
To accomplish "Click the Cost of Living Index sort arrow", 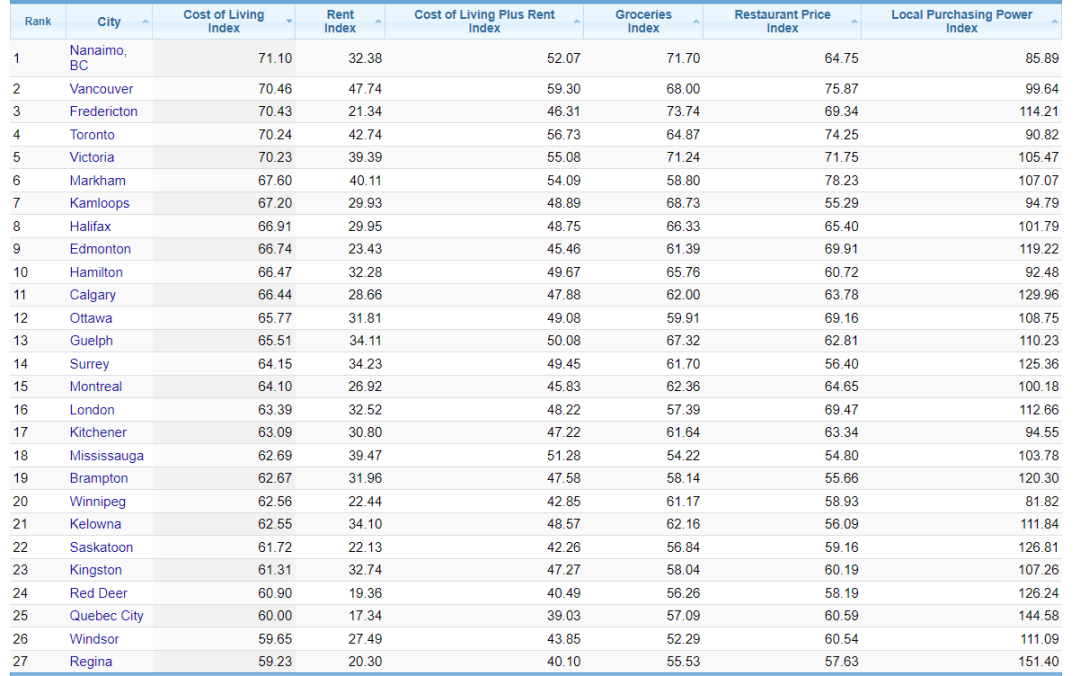I will [x=289, y=22].
